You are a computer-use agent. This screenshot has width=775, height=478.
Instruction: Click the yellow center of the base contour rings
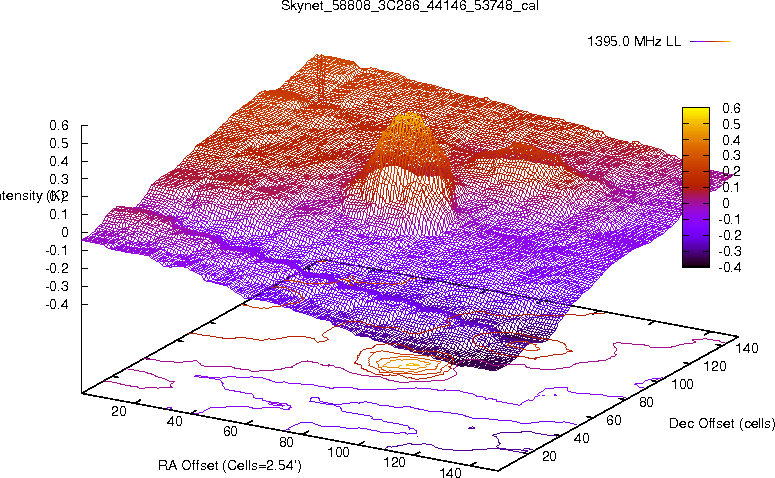(410, 365)
